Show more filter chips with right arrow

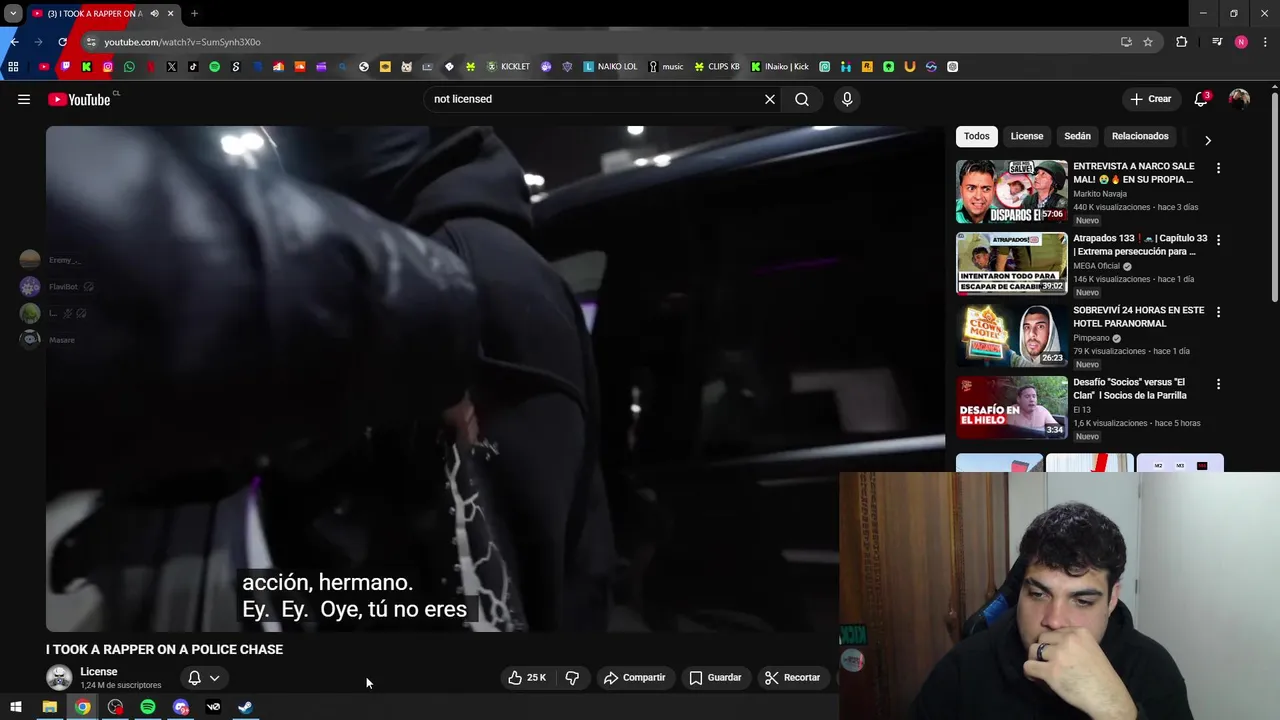pos(1207,140)
